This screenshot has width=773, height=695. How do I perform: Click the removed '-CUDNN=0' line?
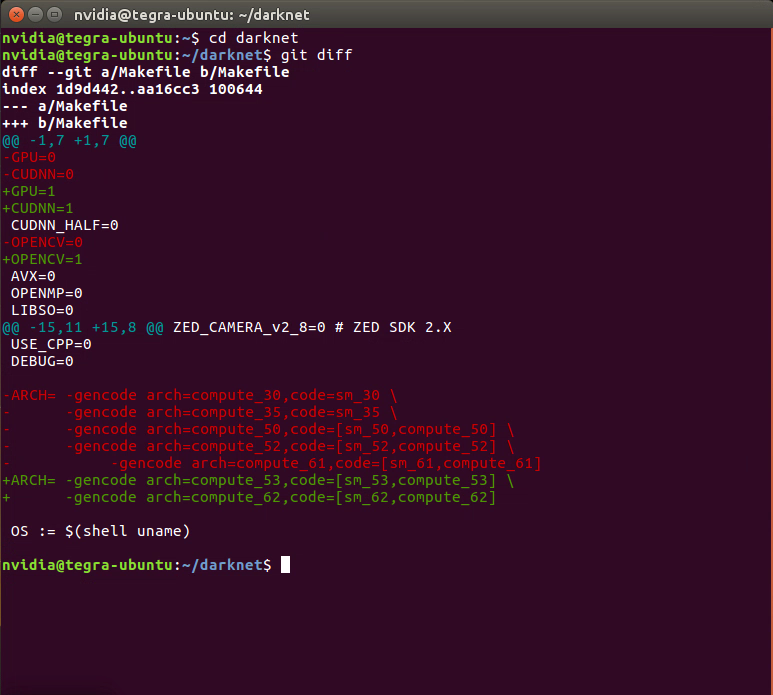(x=38, y=174)
